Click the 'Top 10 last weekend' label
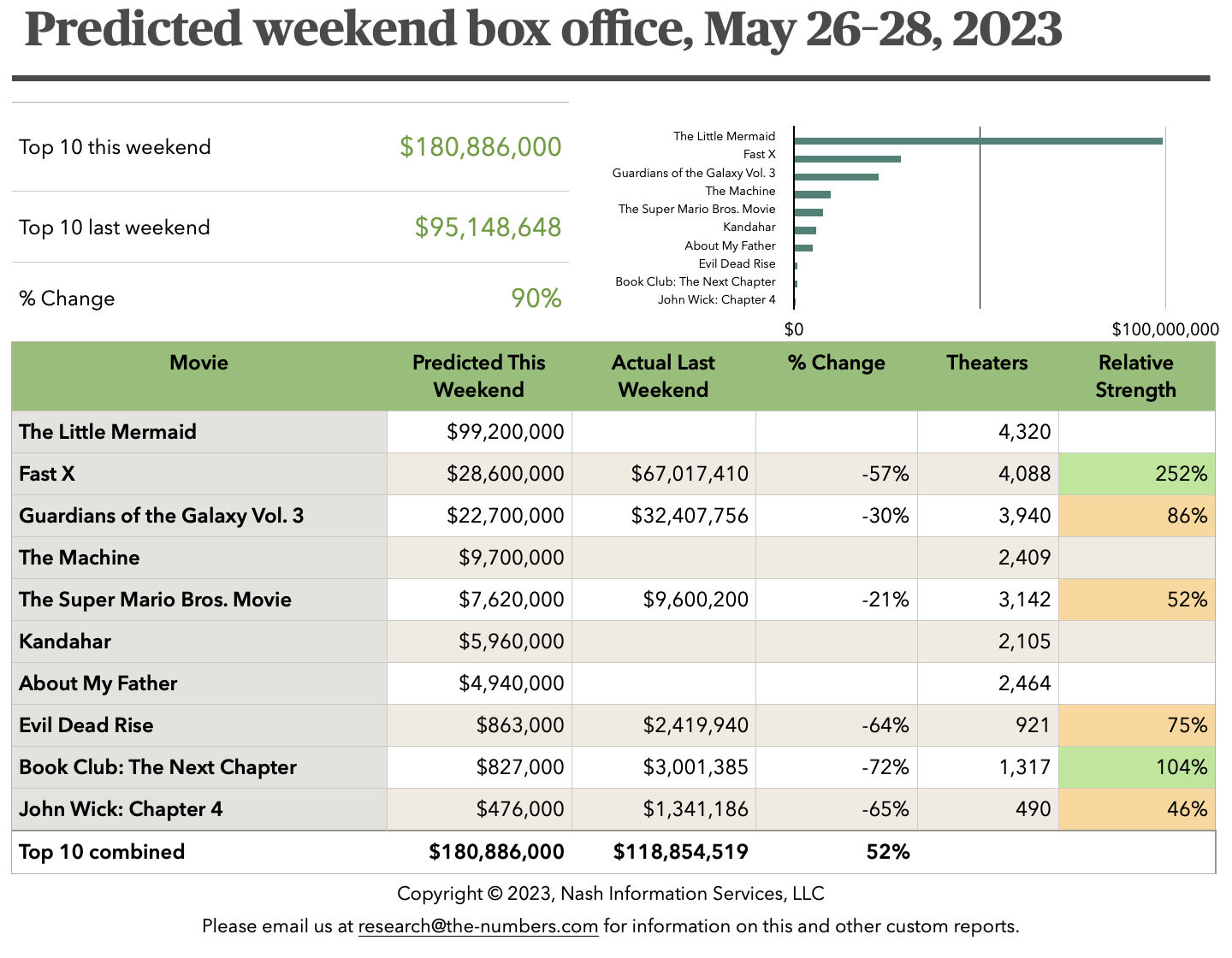The height and width of the screenshot is (958, 1232). pyautogui.click(x=115, y=228)
